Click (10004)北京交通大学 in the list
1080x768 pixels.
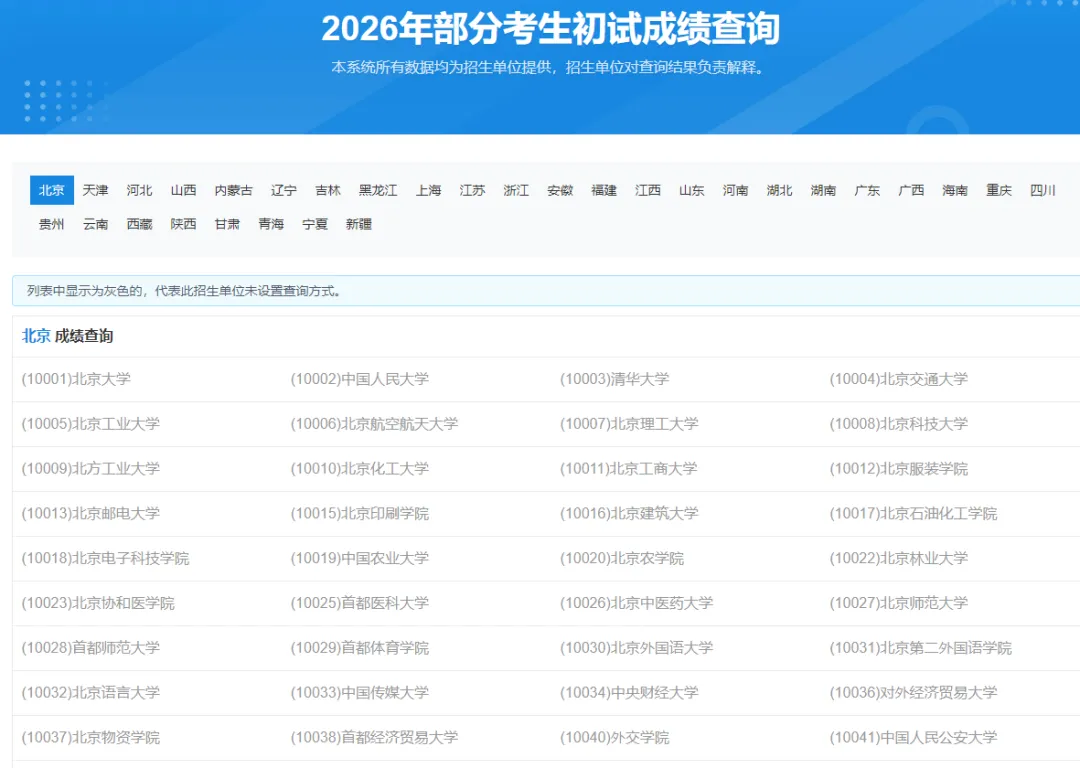[898, 379]
